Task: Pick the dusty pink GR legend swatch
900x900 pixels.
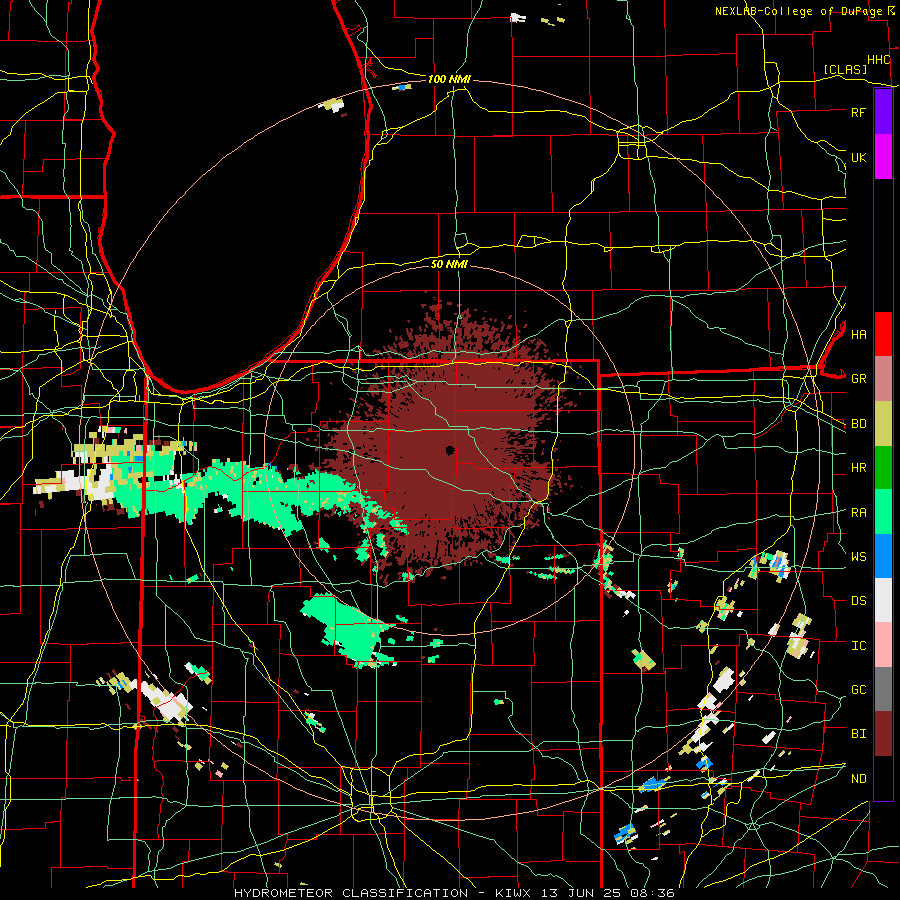Action: point(883,379)
